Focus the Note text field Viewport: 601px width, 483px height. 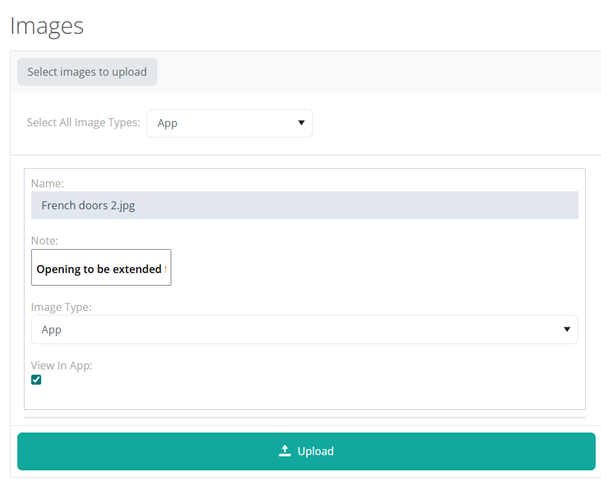tap(101, 268)
